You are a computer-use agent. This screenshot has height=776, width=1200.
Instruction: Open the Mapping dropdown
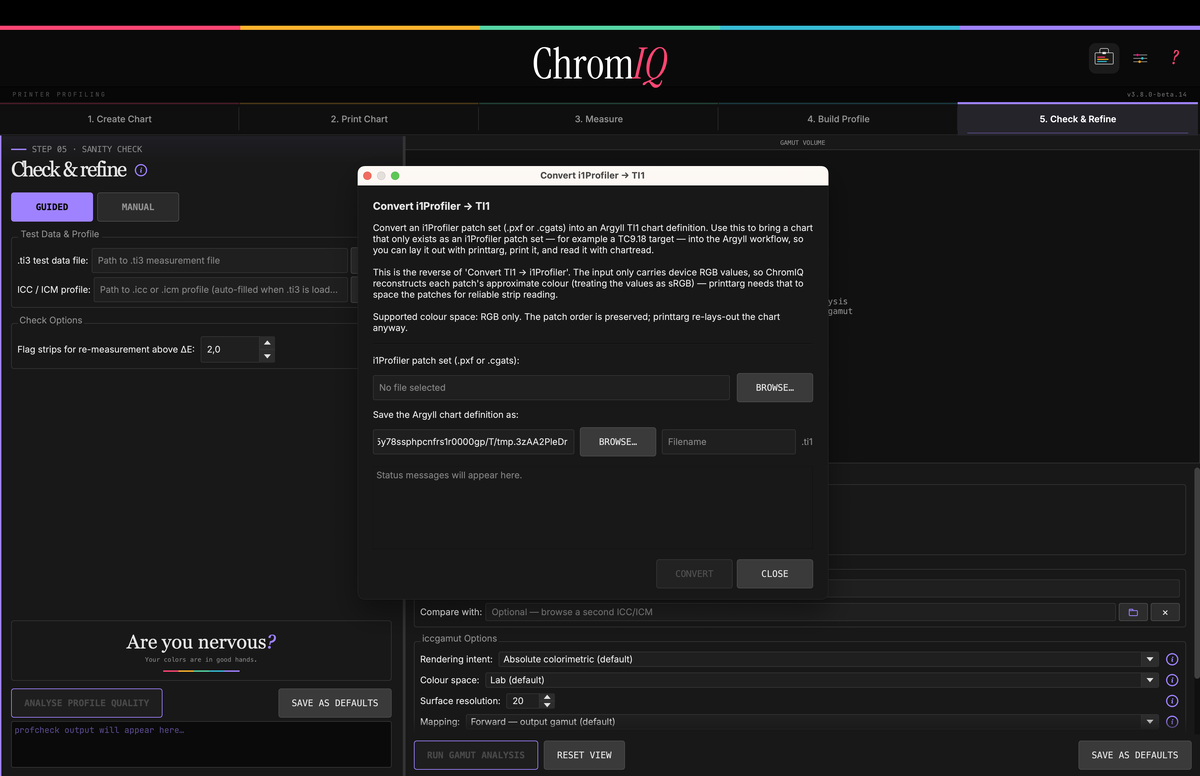pyautogui.click(x=812, y=721)
